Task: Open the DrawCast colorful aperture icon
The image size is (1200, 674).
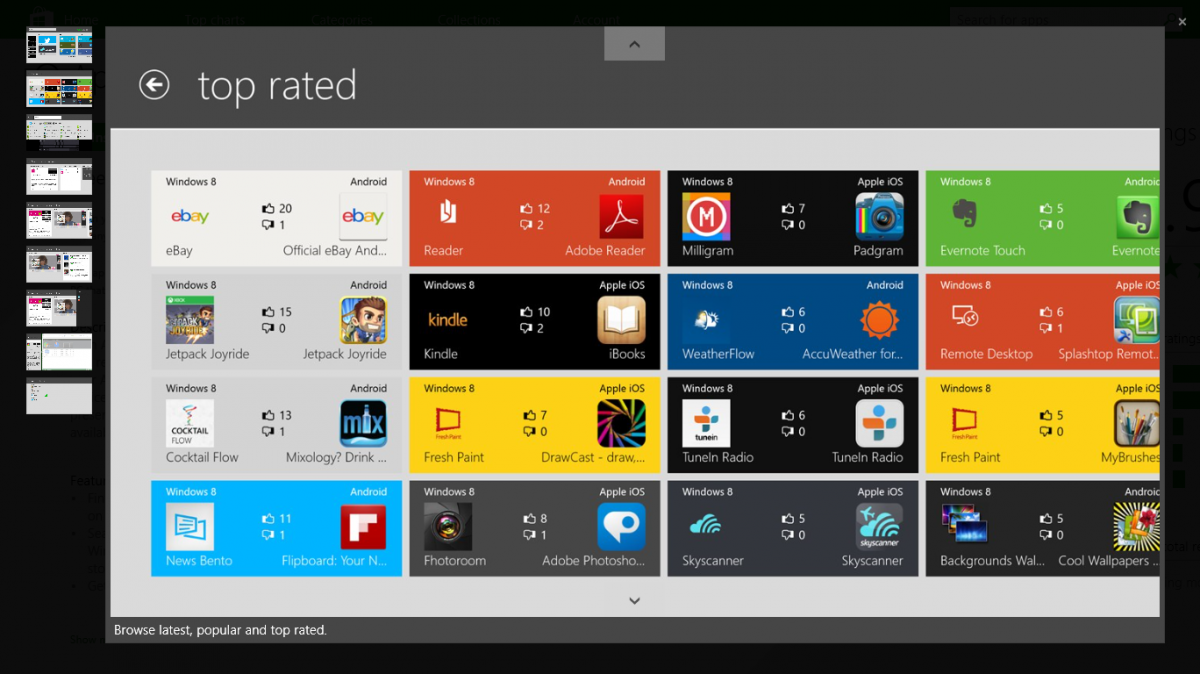Action: (x=622, y=423)
